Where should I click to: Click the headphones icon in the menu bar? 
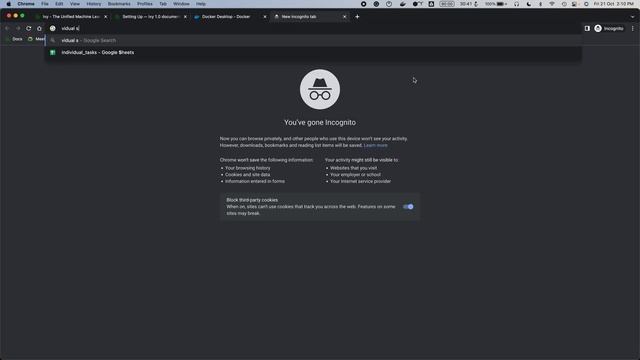click(x=517, y=4)
